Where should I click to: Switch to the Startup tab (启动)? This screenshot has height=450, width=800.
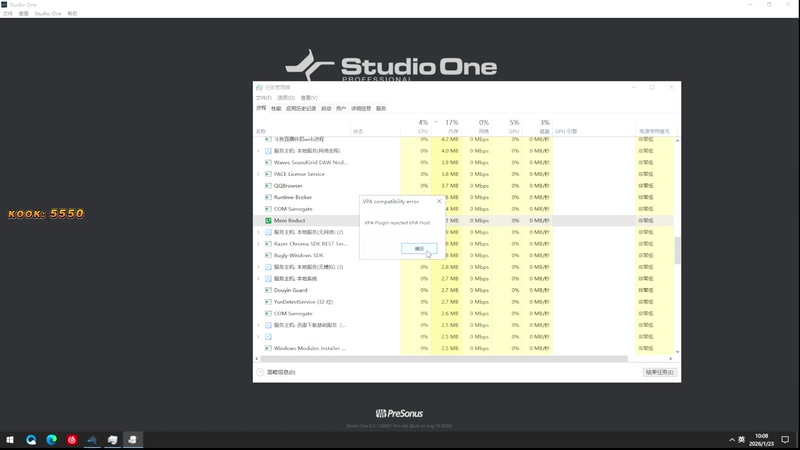point(326,109)
